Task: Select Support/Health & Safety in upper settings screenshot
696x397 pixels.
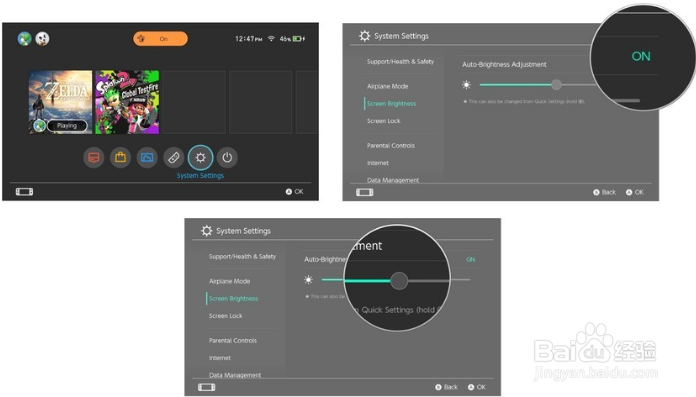Action: 400,61
